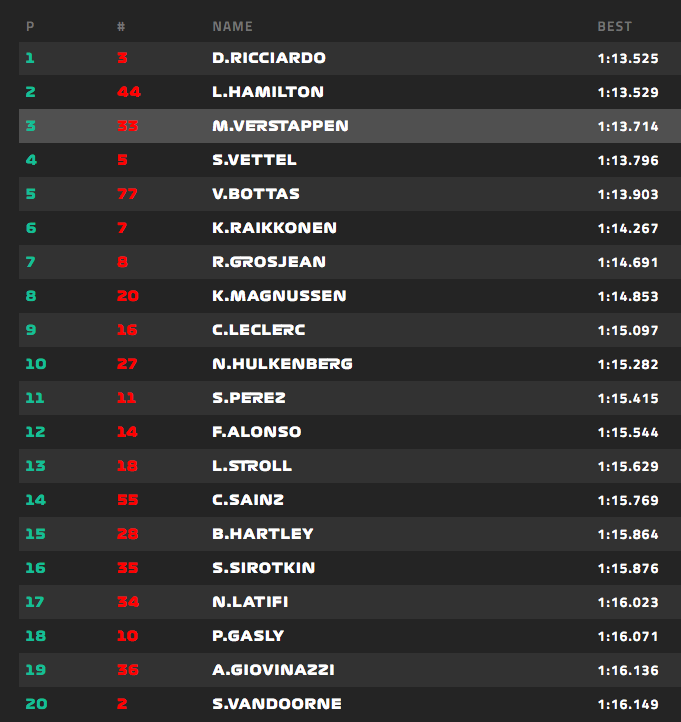Click L.Stroll's driver name

click(x=252, y=466)
